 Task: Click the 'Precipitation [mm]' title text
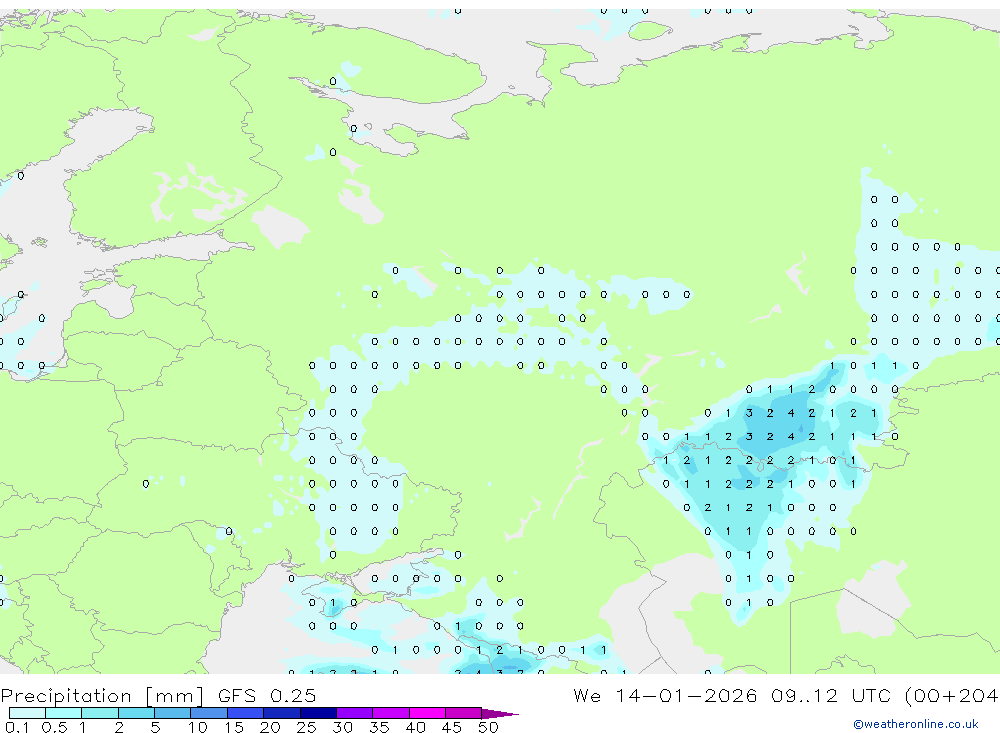click(x=103, y=695)
